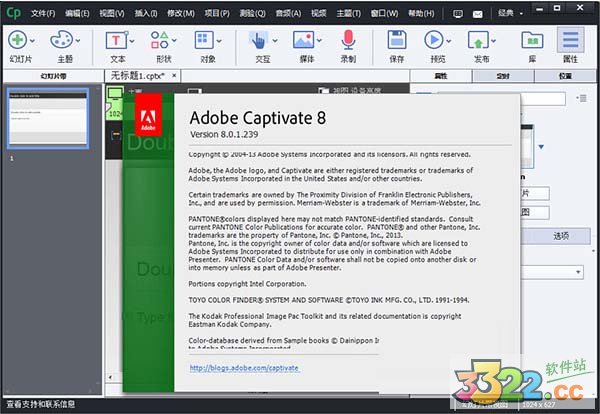The image size is (600, 414).
Task: Open the 窗口(W) menu
Action: tap(385, 13)
